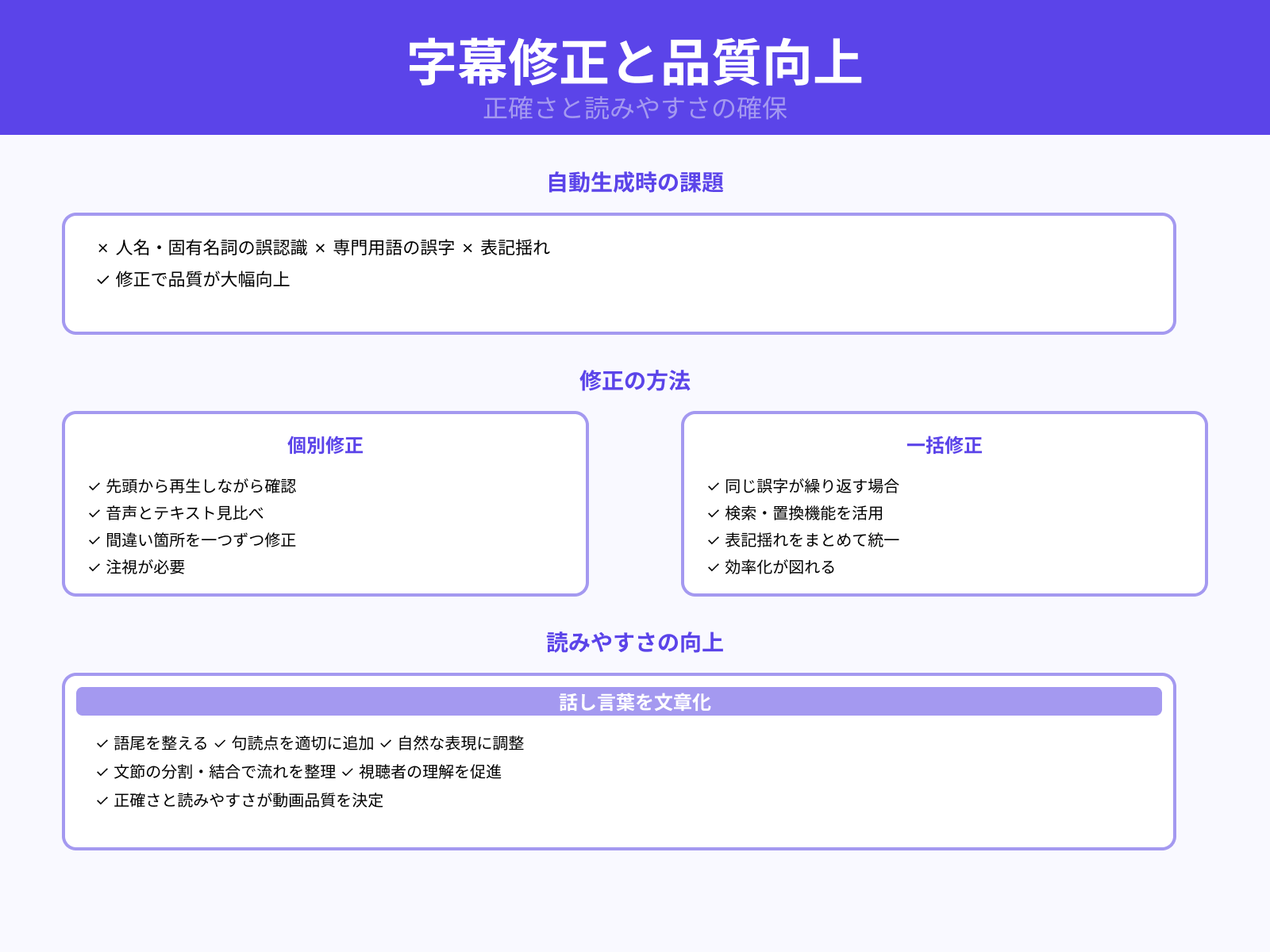Viewport: 1270px width, 952px height.
Task: Click the checkmark beside 効率化が図れる
Action: click(711, 567)
